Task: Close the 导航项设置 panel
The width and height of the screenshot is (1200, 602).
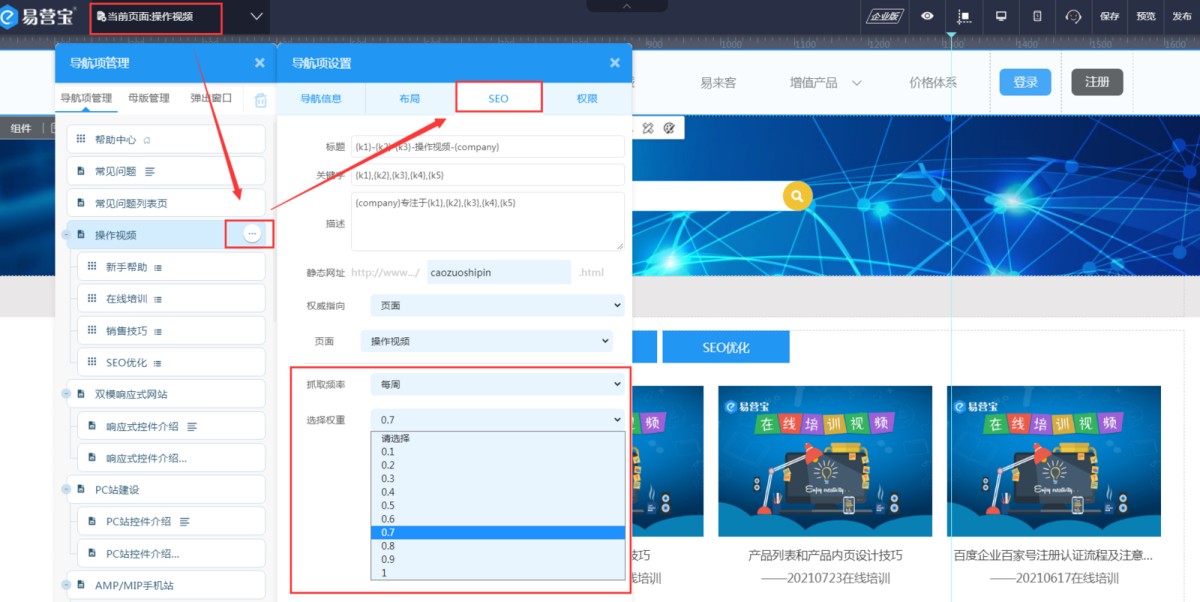Action: point(615,63)
